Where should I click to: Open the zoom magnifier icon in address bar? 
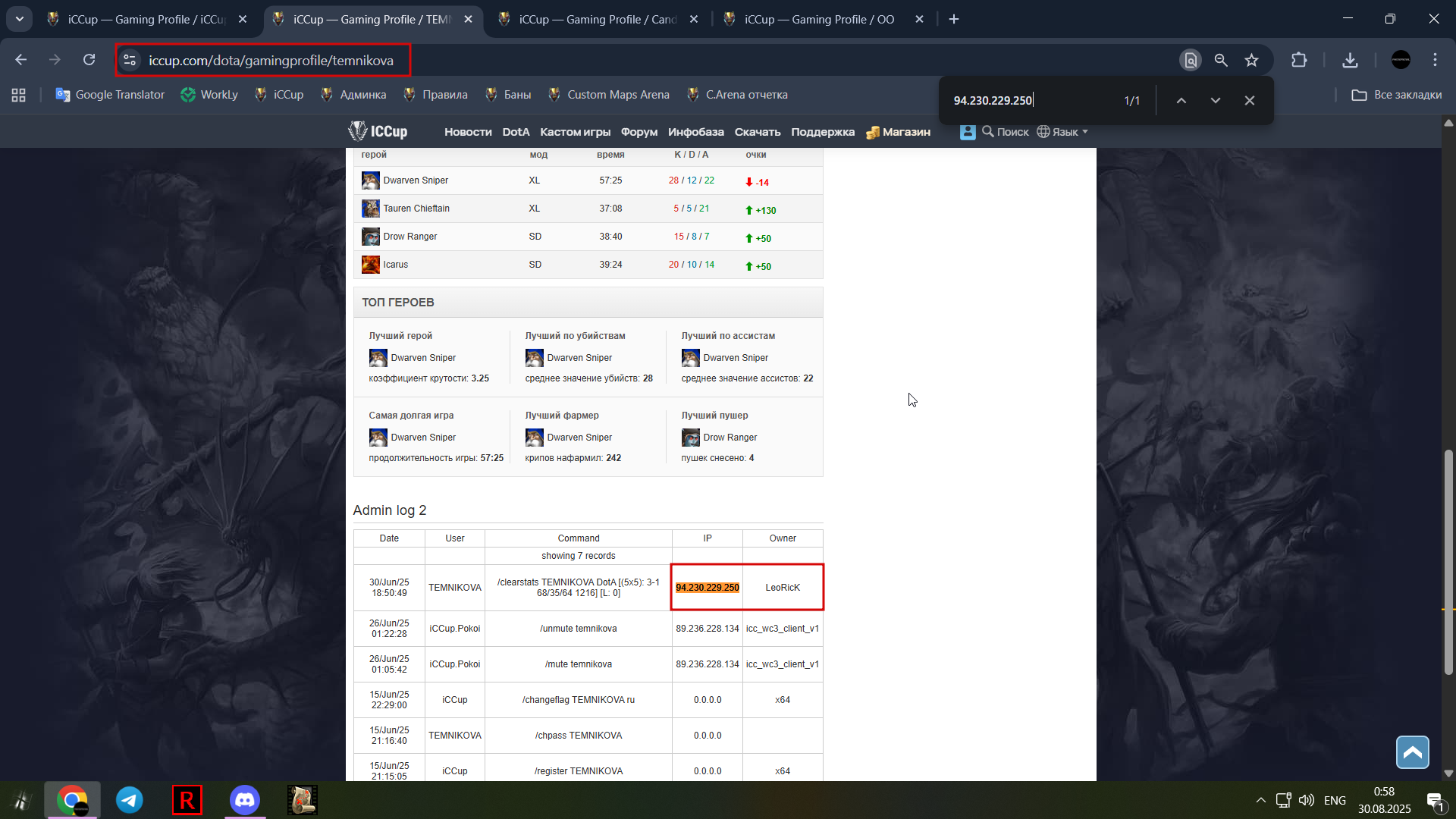[x=1221, y=60]
